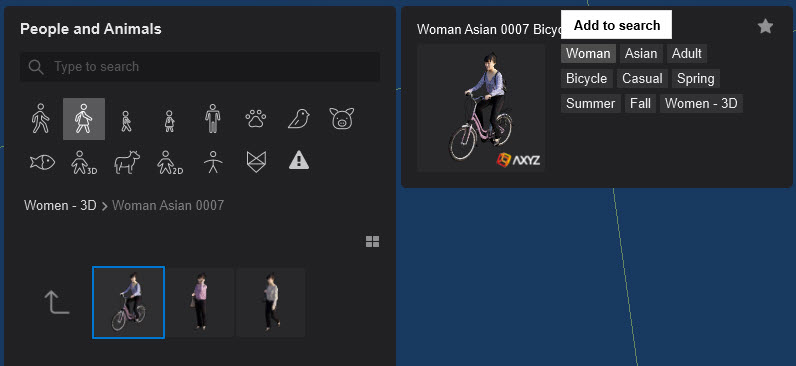Open the cow Livestock category icon
The width and height of the screenshot is (796, 366).
coord(127,162)
